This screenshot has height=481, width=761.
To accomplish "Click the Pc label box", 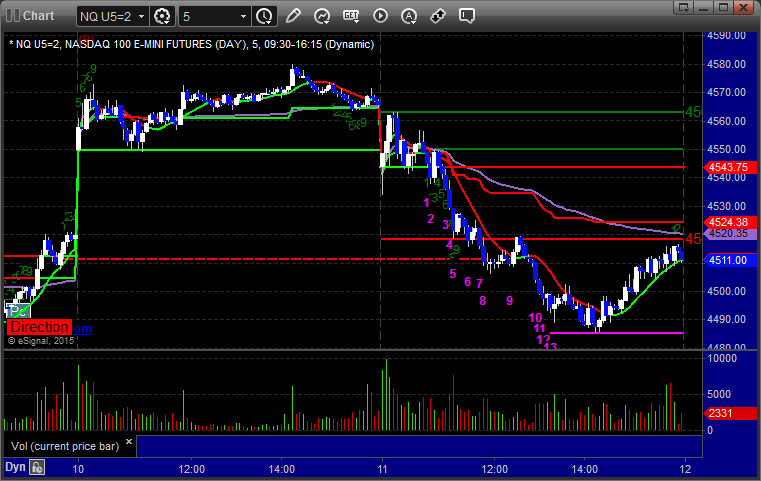I will (17, 311).
